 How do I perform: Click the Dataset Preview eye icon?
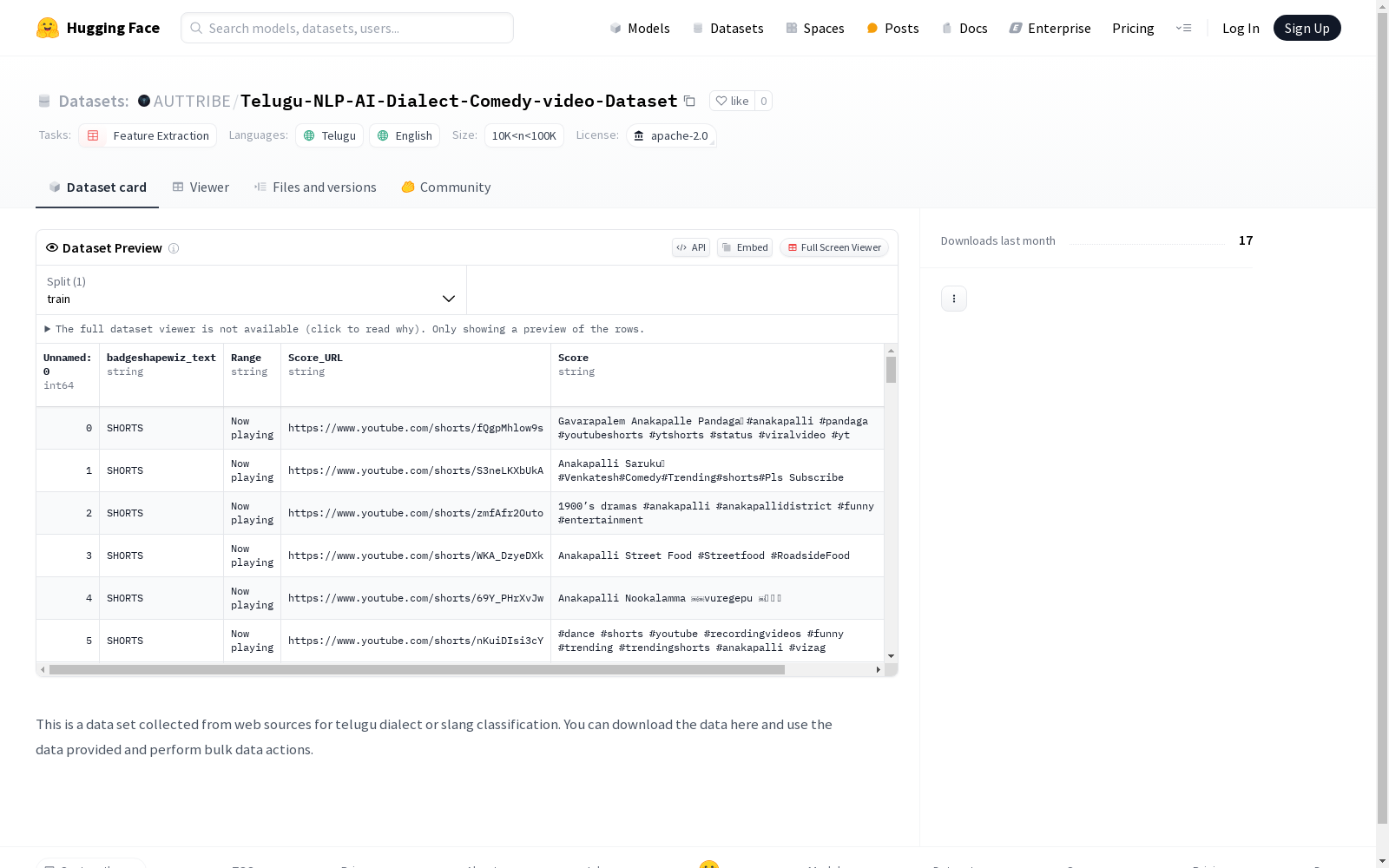(x=52, y=247)
